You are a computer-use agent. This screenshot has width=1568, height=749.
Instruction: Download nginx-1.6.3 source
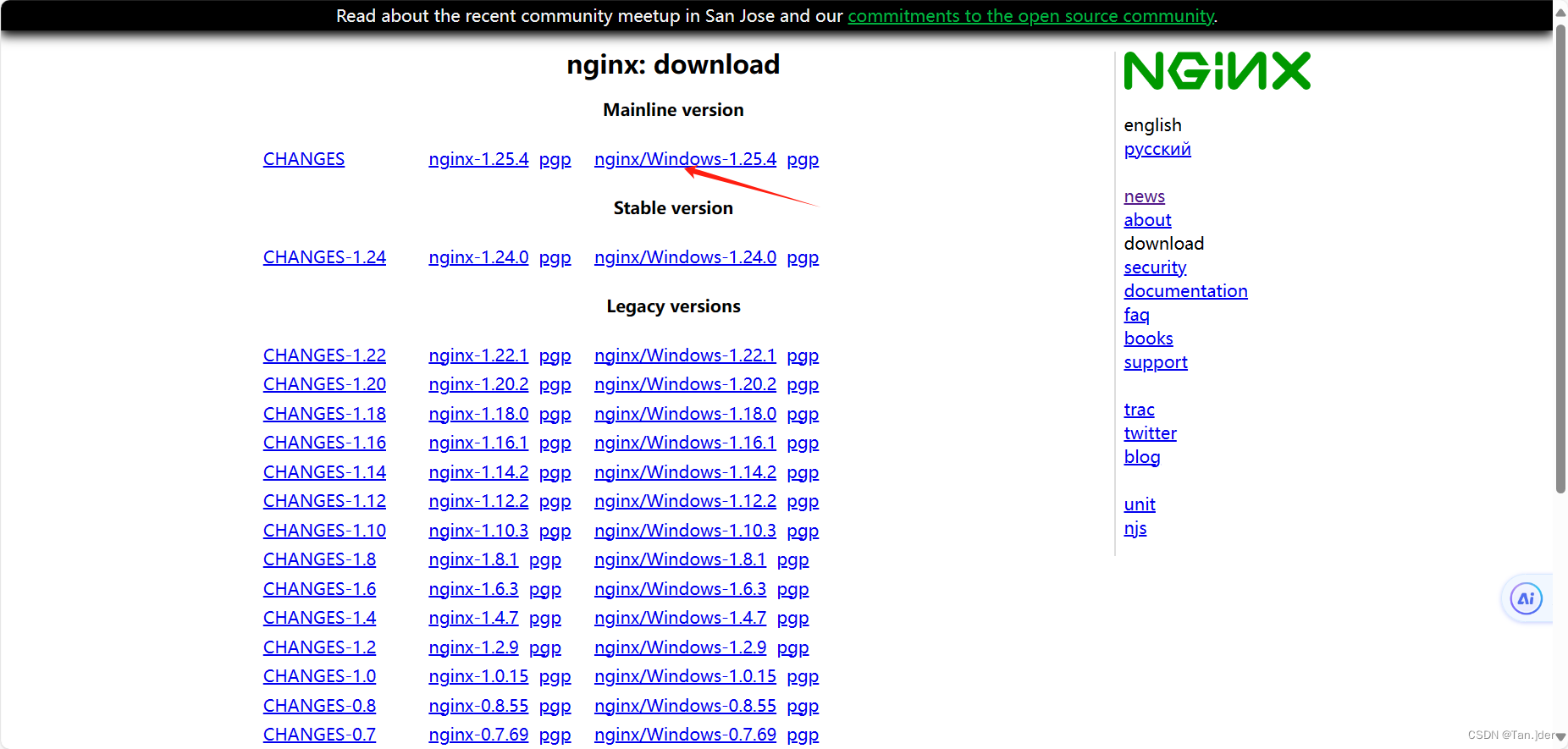click(x=473, y=589)
